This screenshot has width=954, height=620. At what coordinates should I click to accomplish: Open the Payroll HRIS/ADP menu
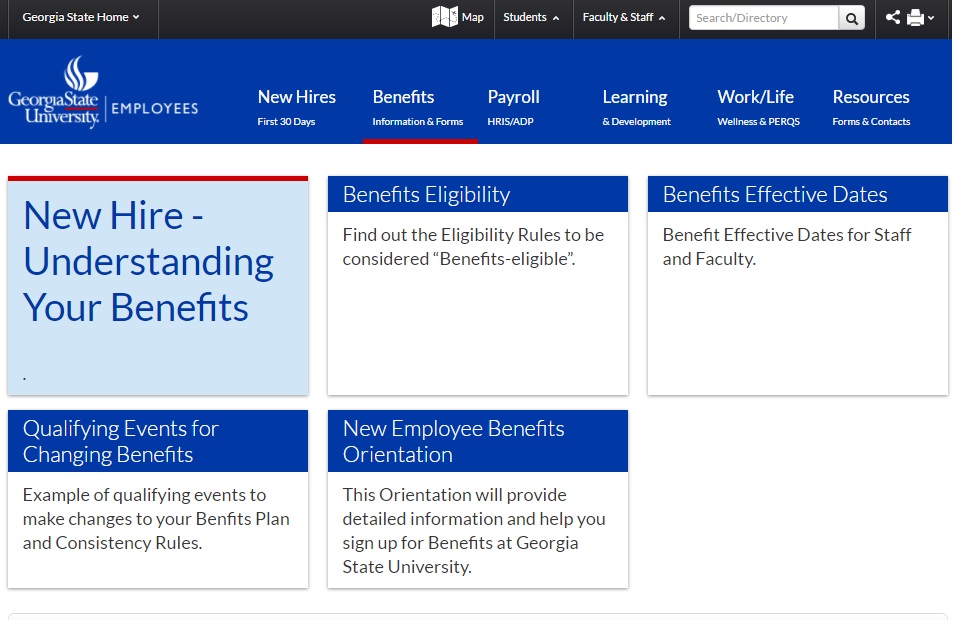(x=513, y=107)
